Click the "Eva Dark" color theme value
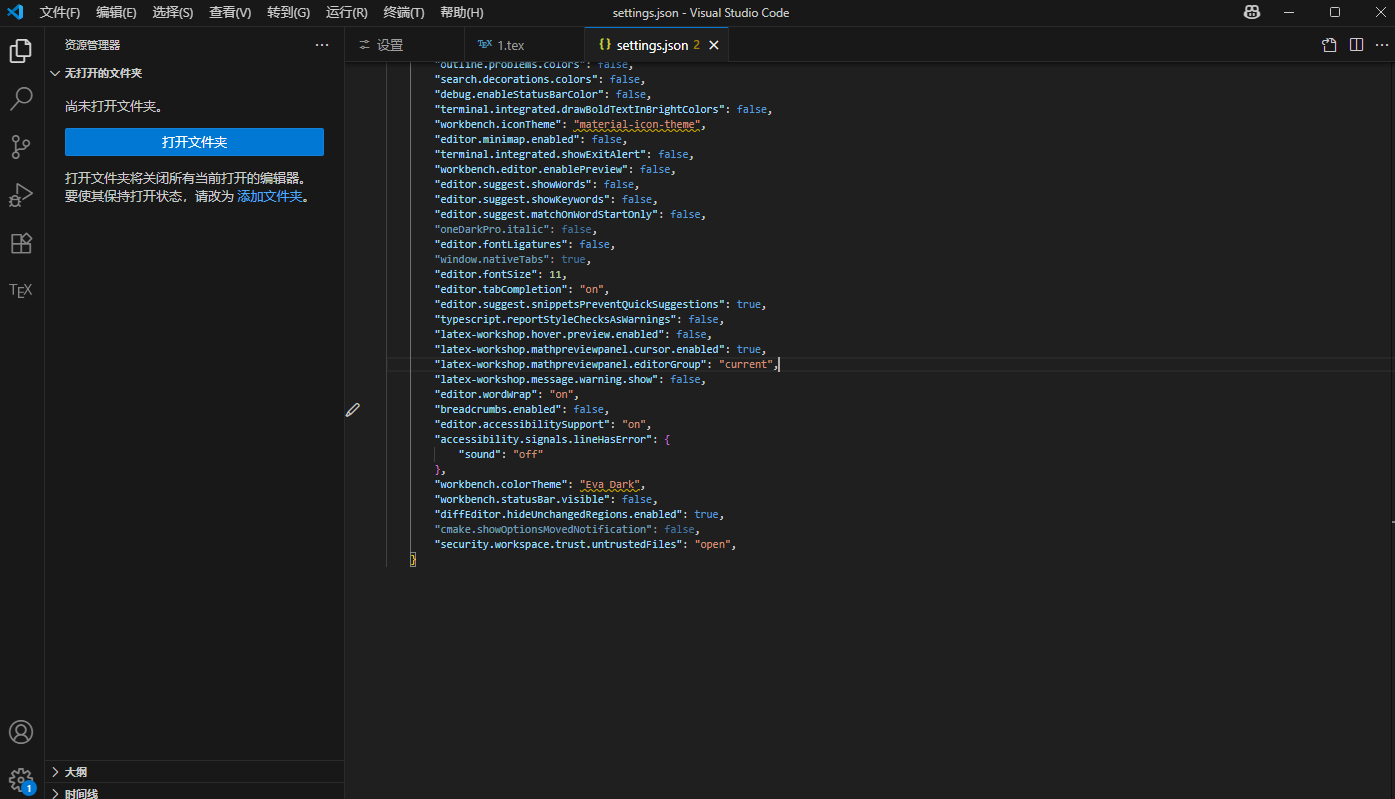The width and height of the screenshot is (1395, 799). click(x=610, y=485)
